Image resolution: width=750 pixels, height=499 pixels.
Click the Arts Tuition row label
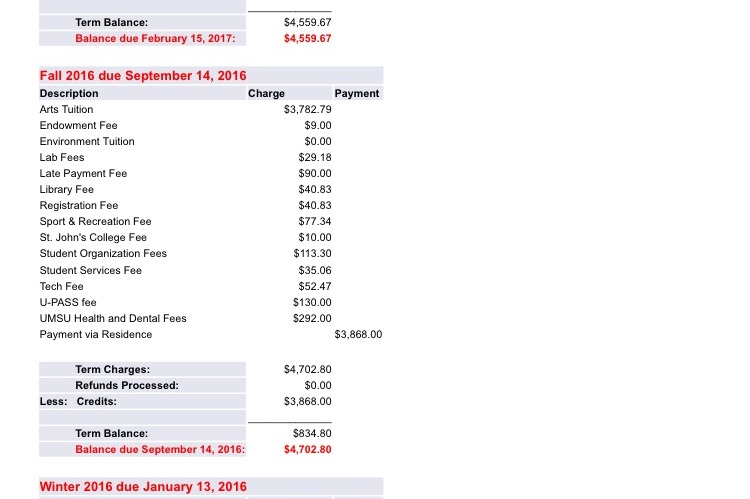(67, 109)
